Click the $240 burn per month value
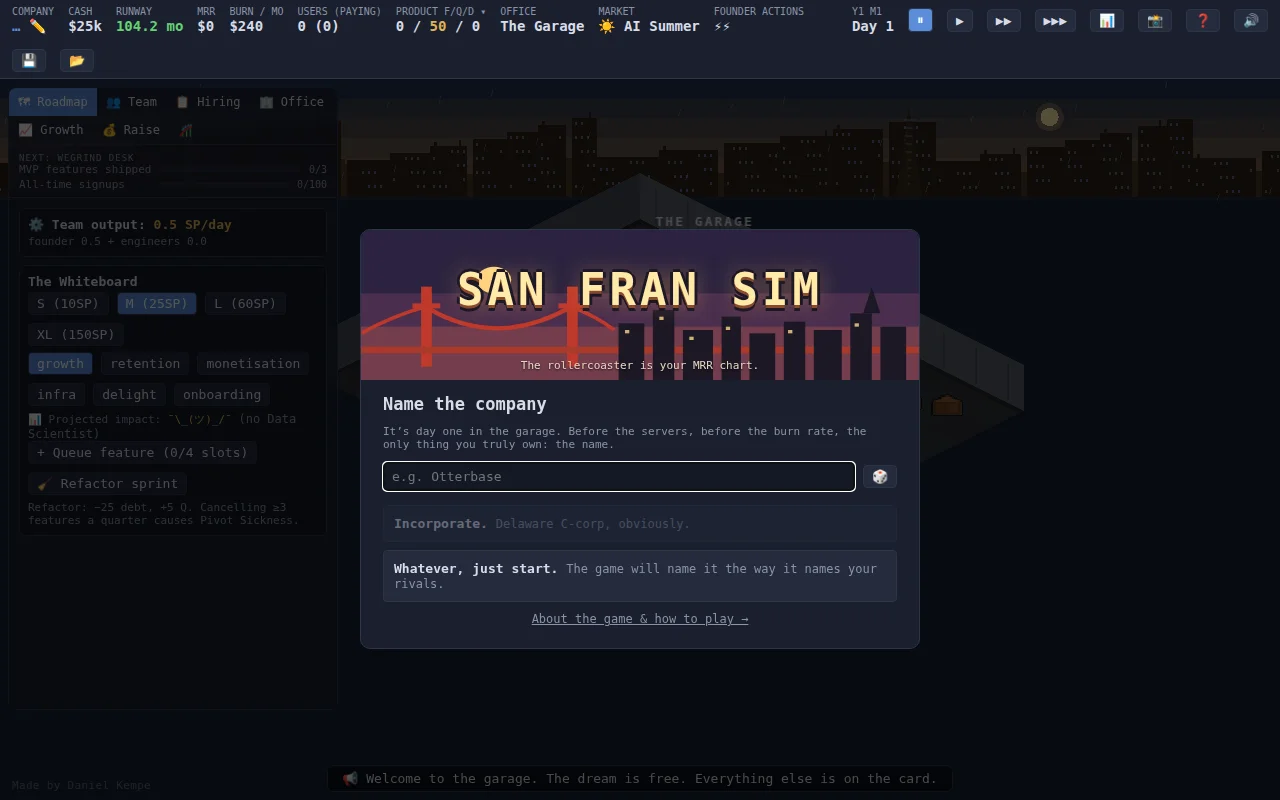 click(x=246, y=26)
